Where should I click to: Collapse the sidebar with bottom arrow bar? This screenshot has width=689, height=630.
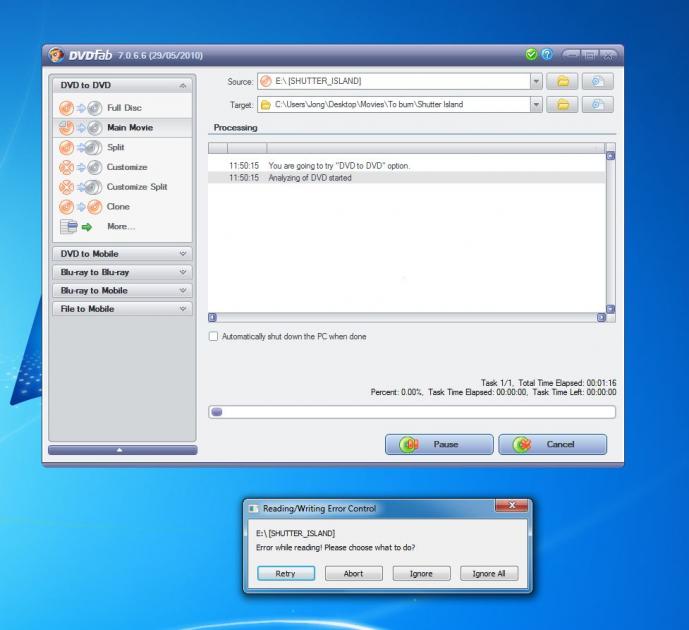pyautogui.click(x=123, y=450)
